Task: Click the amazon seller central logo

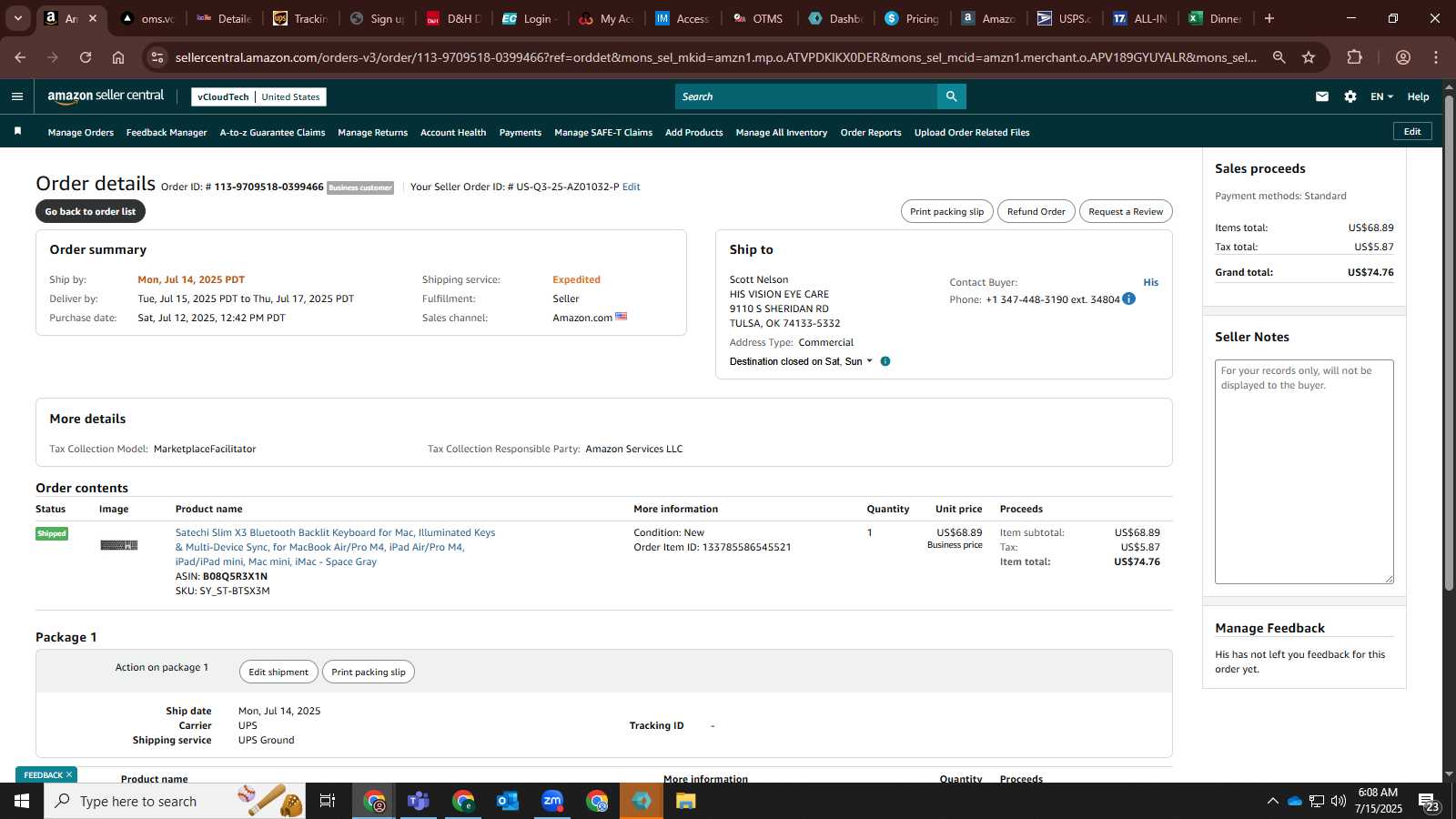Action: [x=106, y=96]
